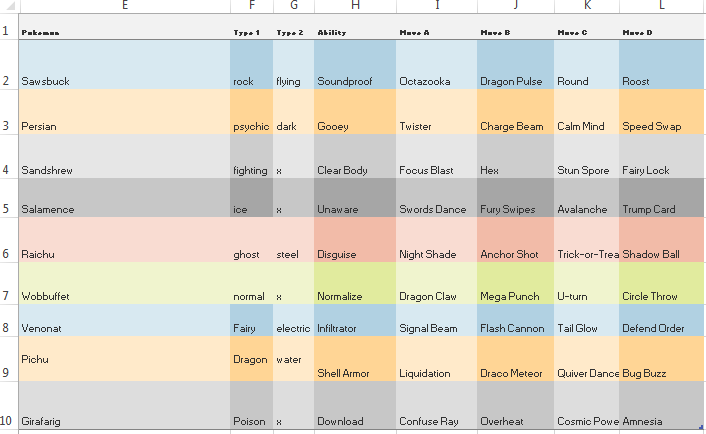This screenshot has height=434, width=706.
Task: Click the Octazooka move cell
Action: (x=437, y=64)
